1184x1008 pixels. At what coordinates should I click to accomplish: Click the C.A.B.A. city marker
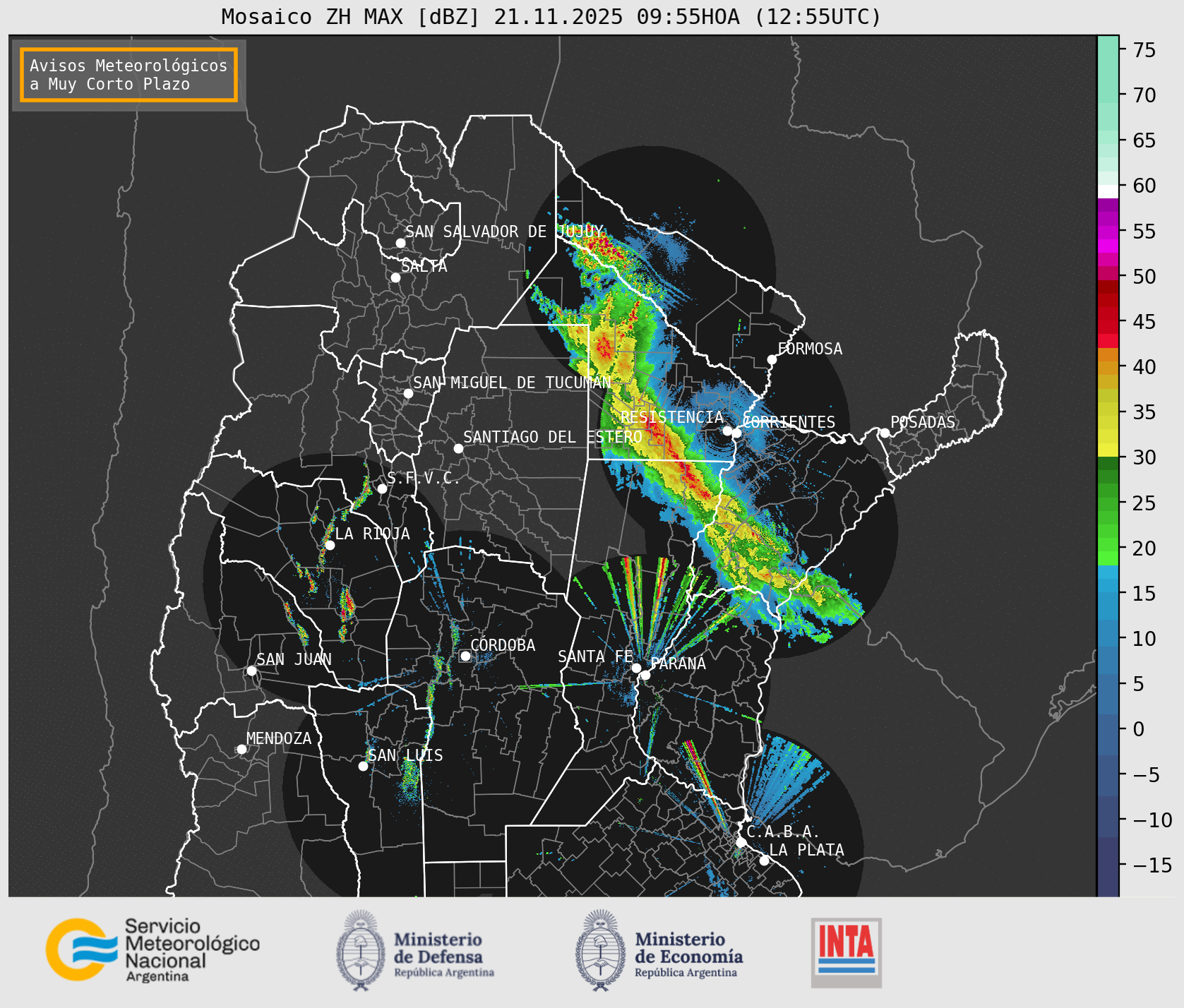(x=741, y=842)
